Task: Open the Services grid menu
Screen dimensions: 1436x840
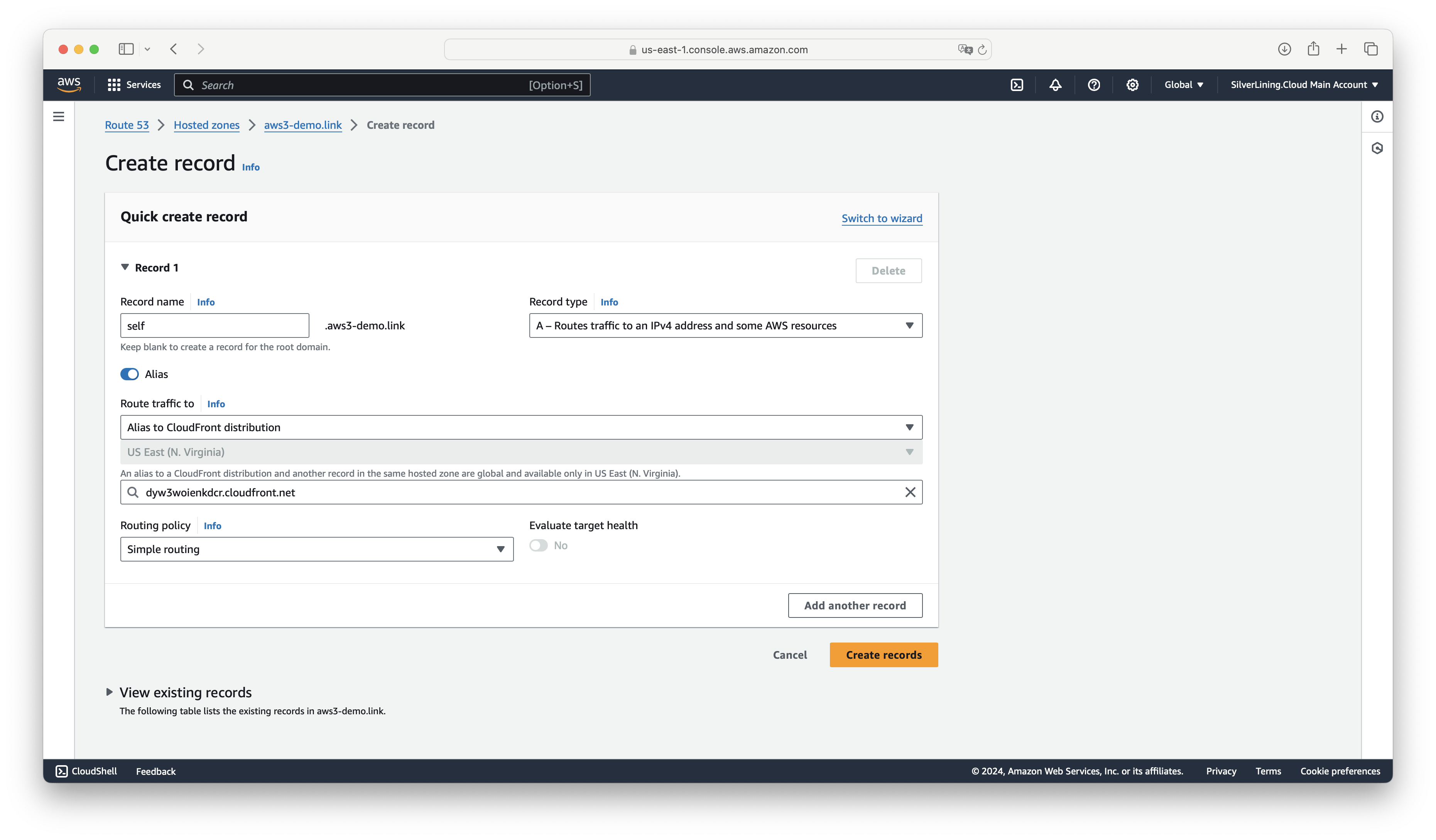Action: (134, 85)
